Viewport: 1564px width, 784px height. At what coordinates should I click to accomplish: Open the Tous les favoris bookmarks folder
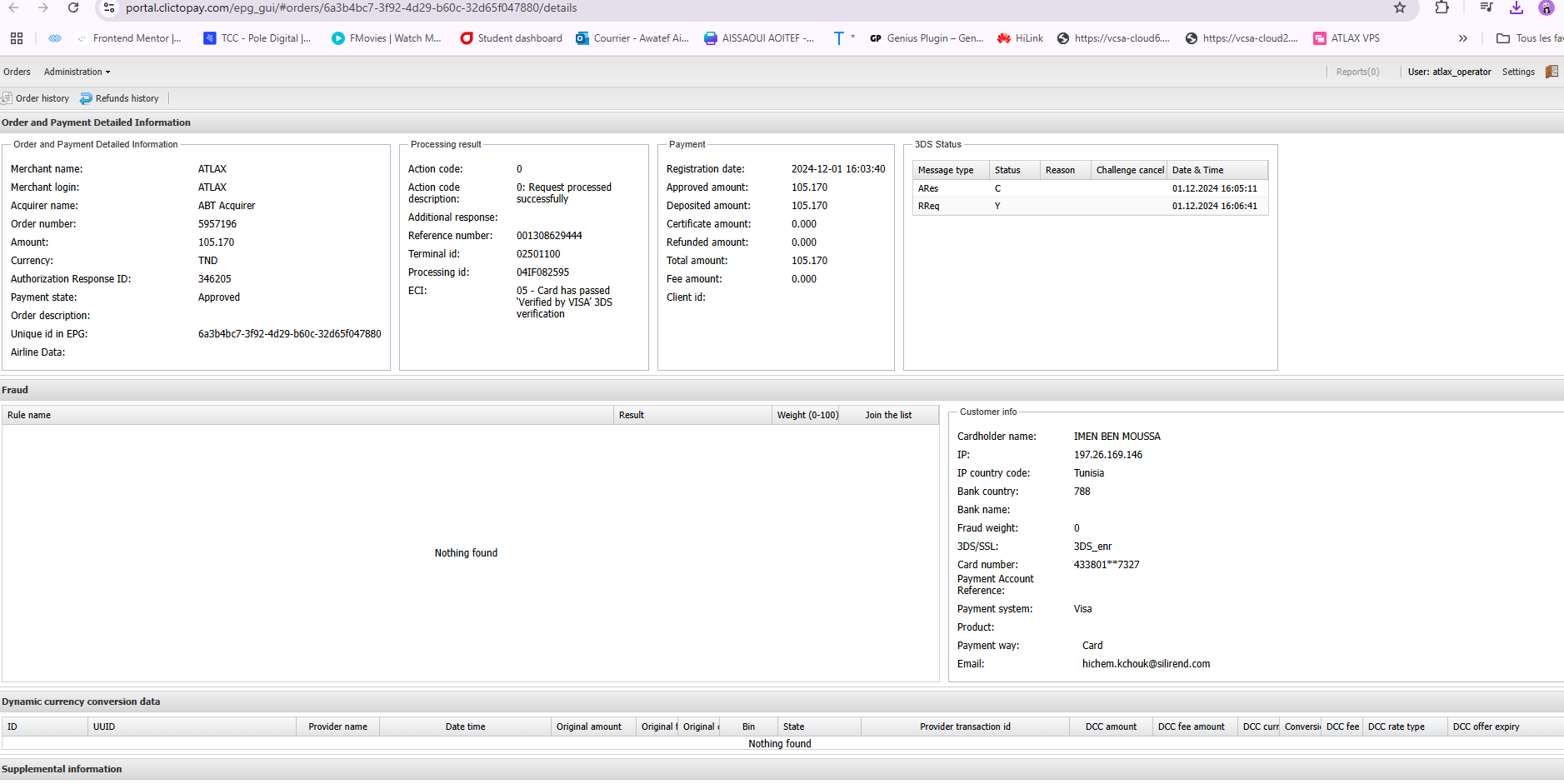click(1530, 38)
